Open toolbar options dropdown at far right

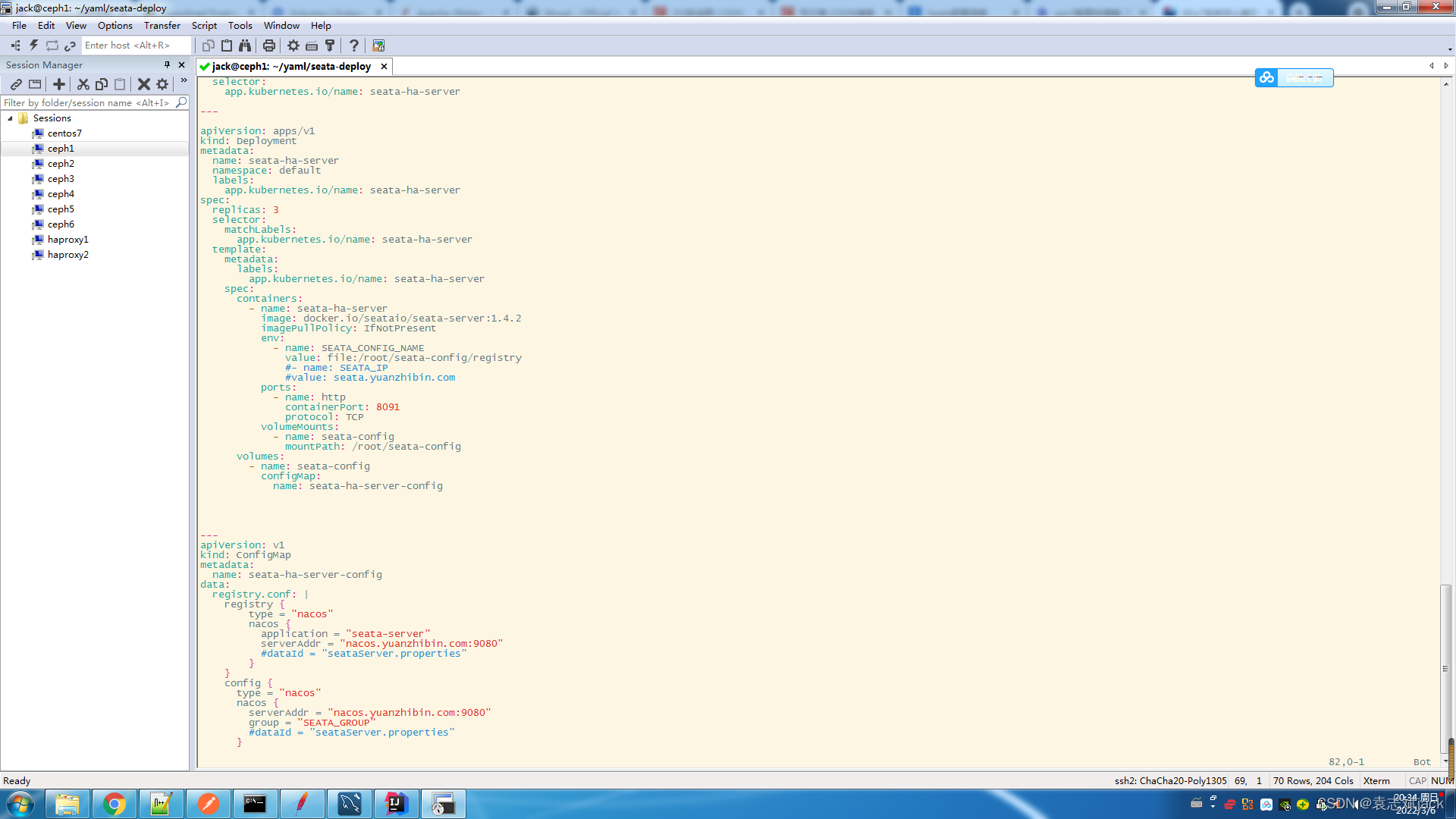1450,49
